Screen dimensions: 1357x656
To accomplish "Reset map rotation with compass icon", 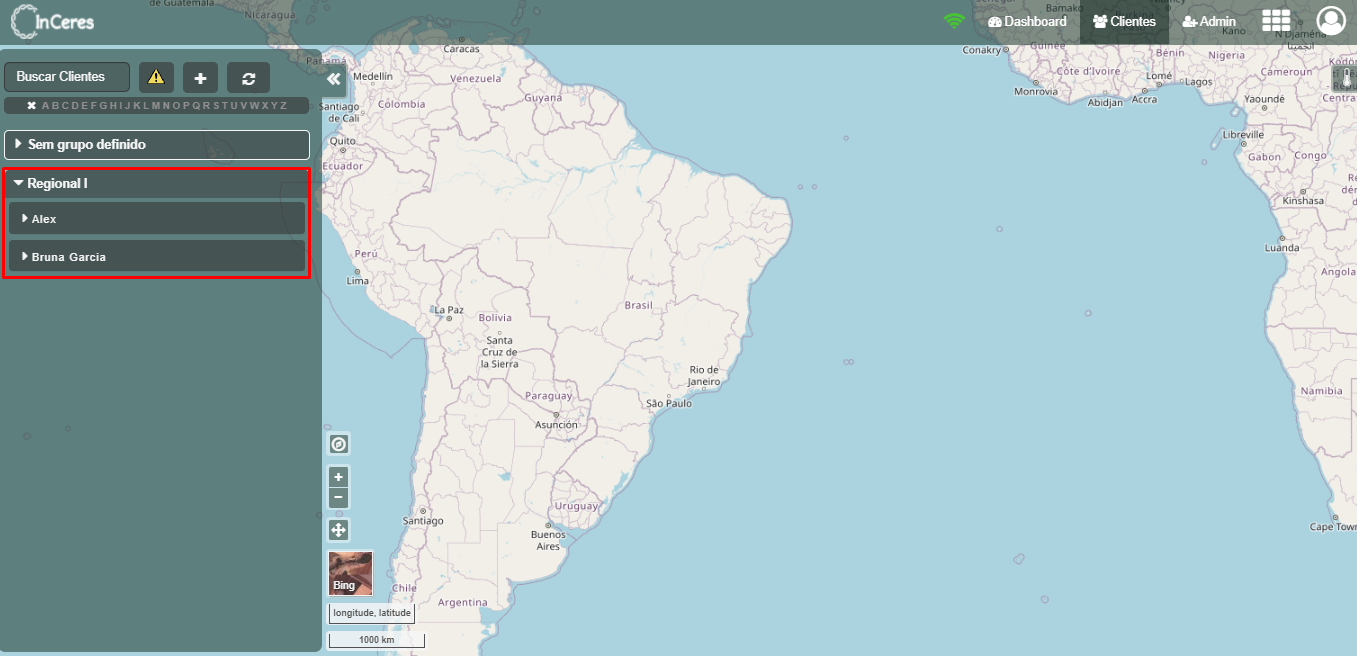I will [x=339, y=444].
